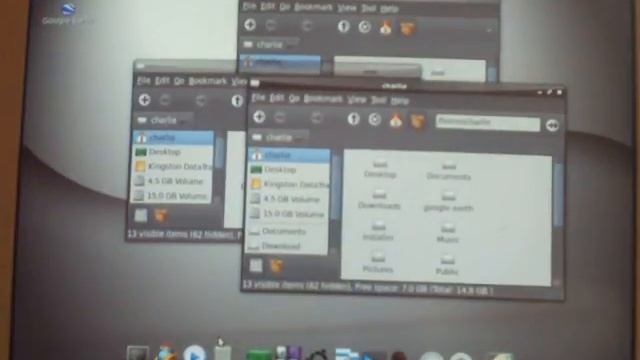This screenshot has height=360, width=640.
Task: Select Kingston DataTraveler in middle-left window
Action: pyautogui.click(x=173, y=166)
